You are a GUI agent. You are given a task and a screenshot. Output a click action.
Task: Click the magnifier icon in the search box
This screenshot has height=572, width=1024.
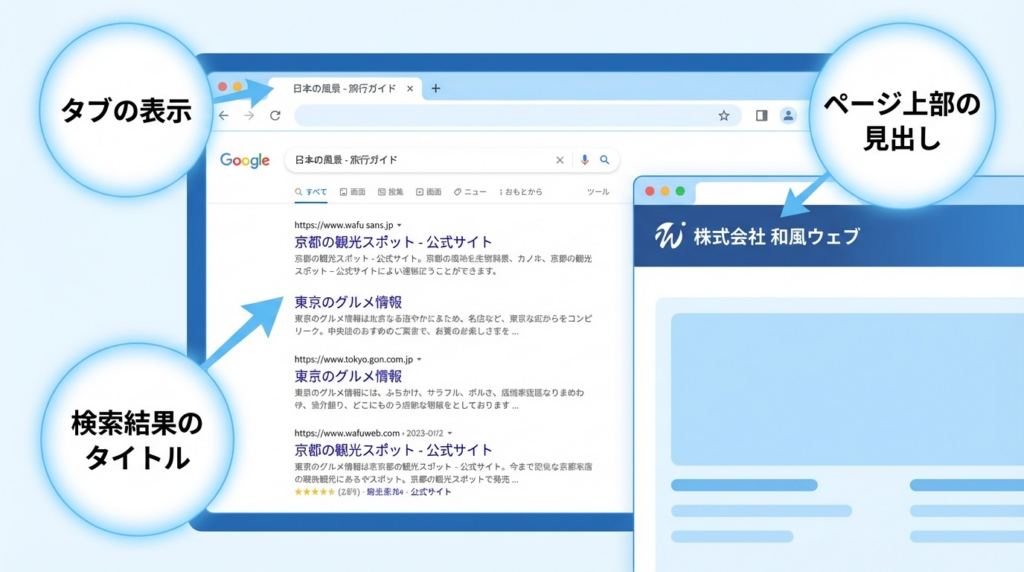pos(604,160)
